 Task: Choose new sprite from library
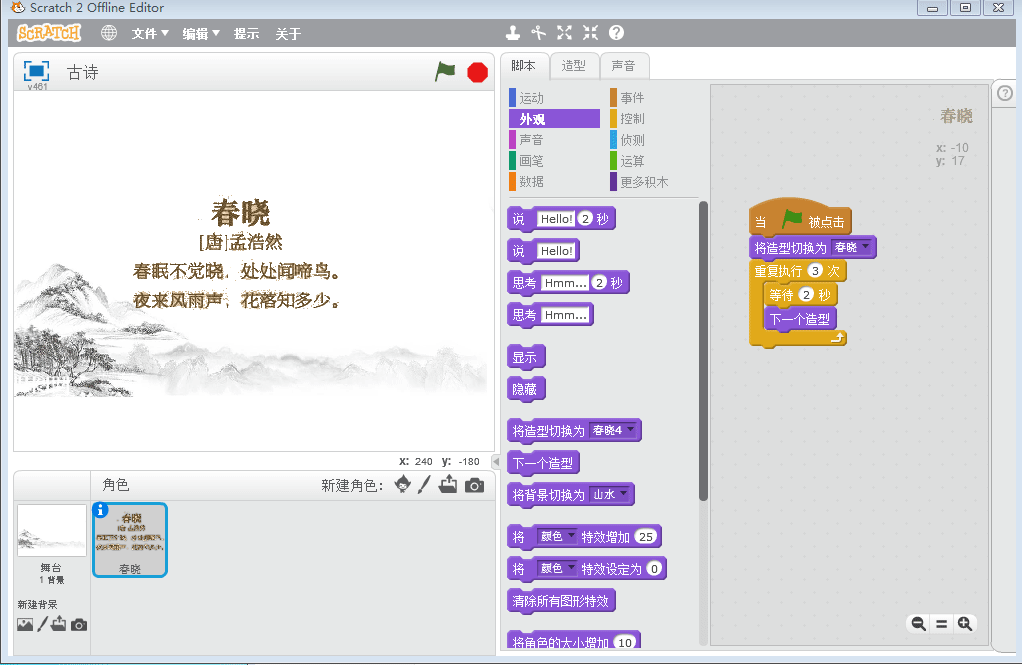[x=403, y=484]
